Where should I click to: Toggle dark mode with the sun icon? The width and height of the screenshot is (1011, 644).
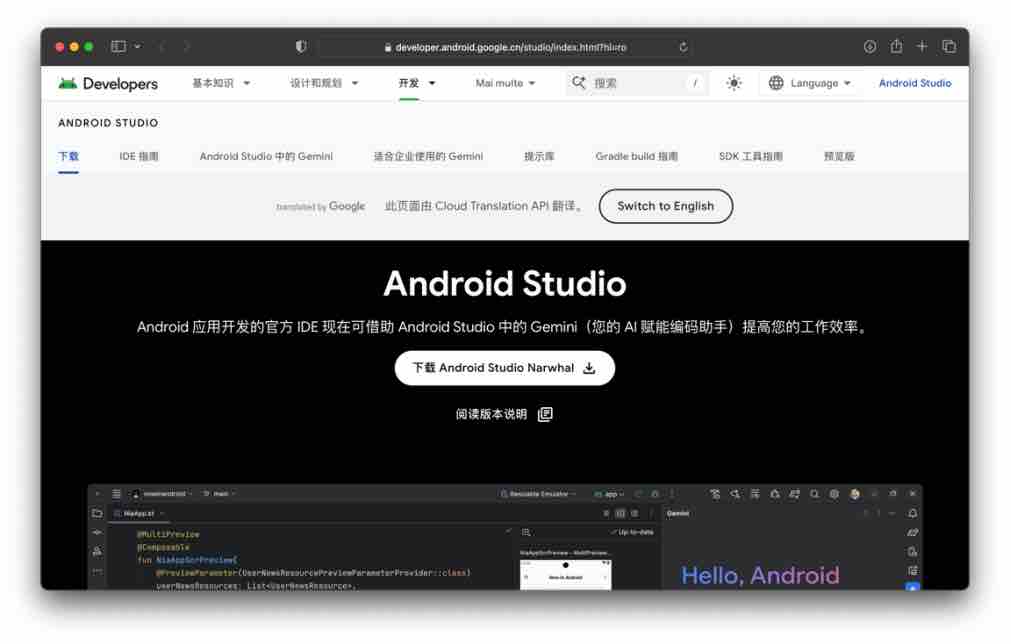[x=734, y=83]
